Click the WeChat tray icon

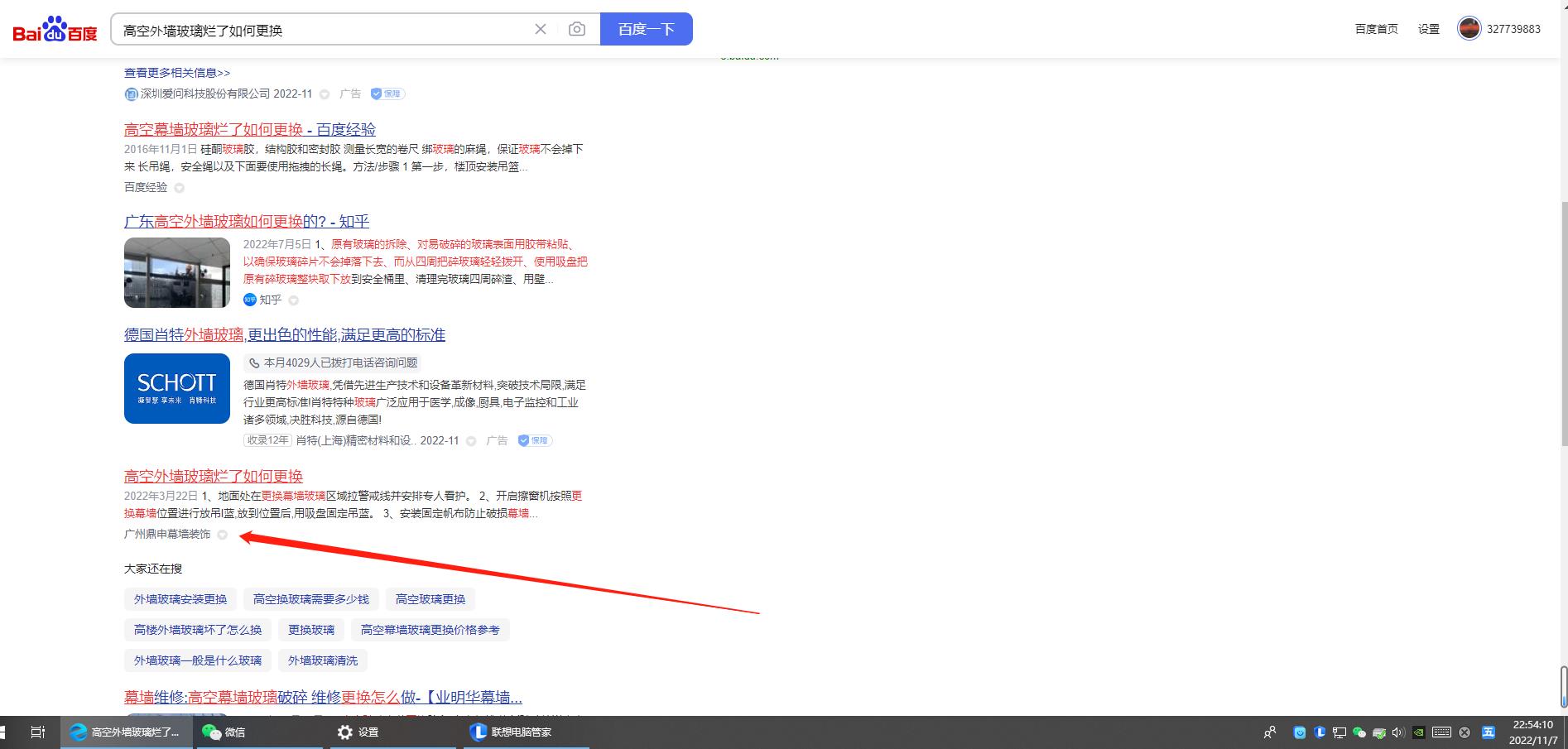(x=1359, y=732)
